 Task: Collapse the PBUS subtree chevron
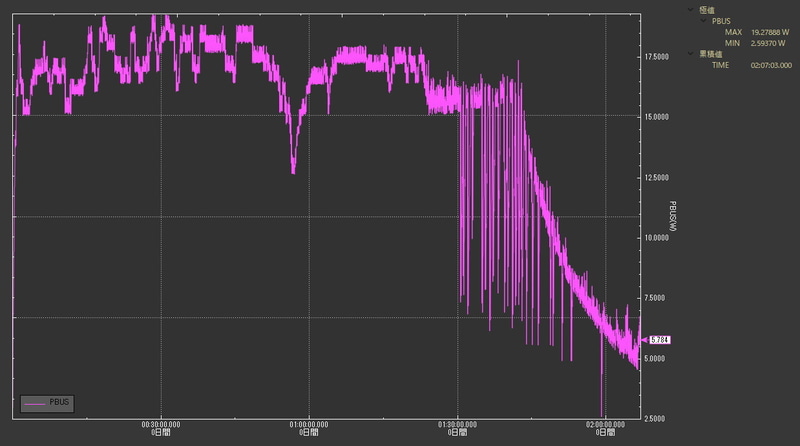tap(703, 21)
